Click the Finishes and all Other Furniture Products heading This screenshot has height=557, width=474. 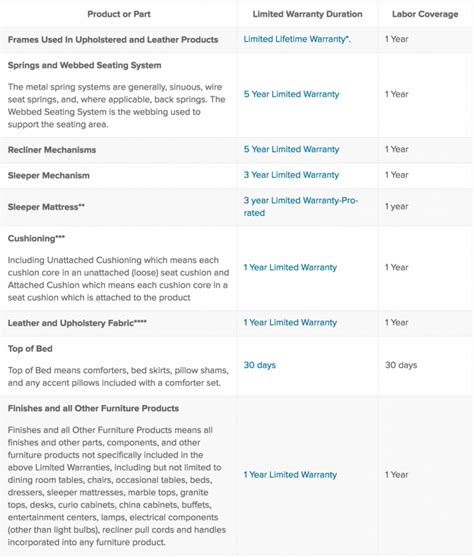[93, 408]
